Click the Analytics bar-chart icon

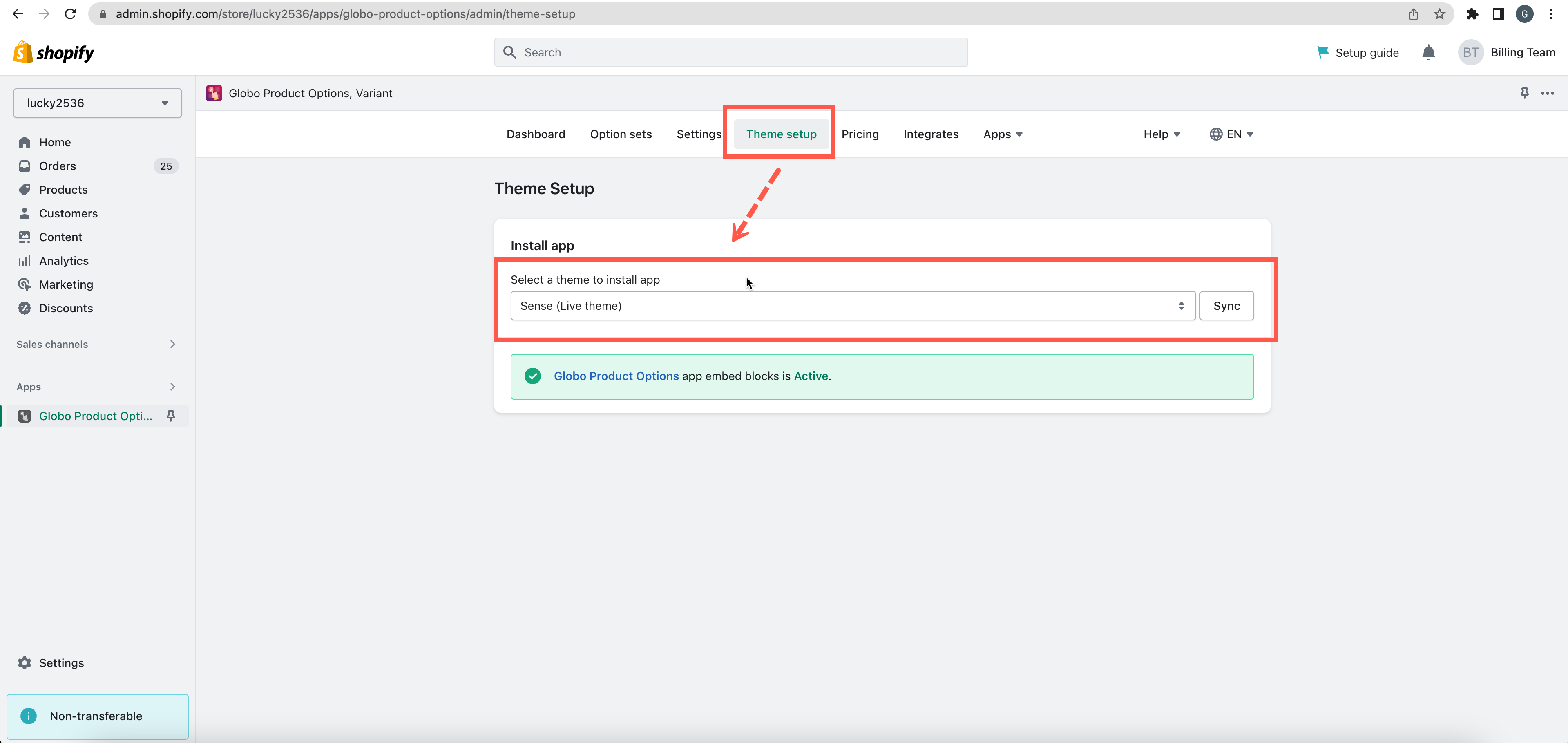(25, 261)
